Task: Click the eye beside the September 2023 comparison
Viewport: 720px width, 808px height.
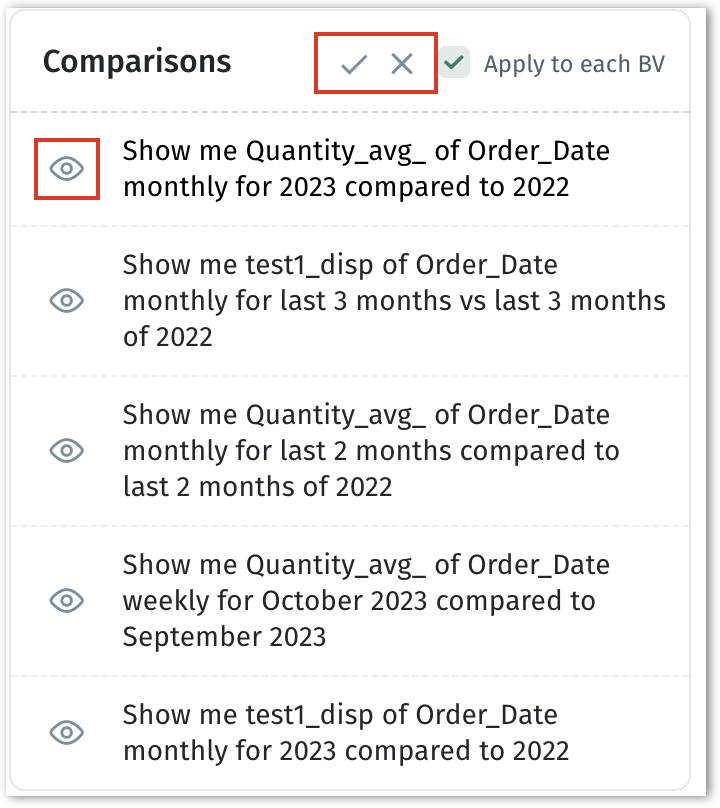Action: click(67, 600)
